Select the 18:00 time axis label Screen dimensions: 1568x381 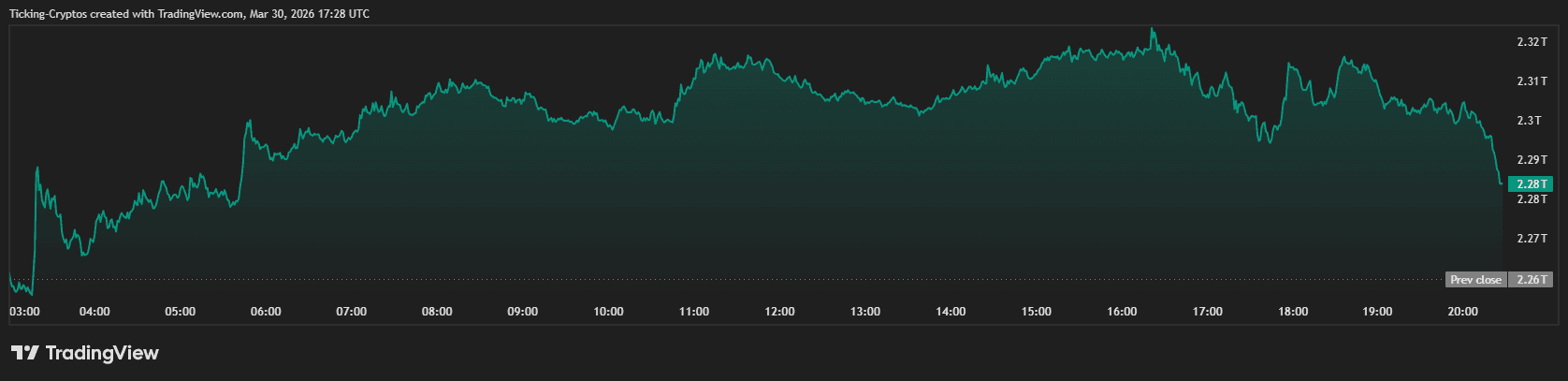[1293, 312]
